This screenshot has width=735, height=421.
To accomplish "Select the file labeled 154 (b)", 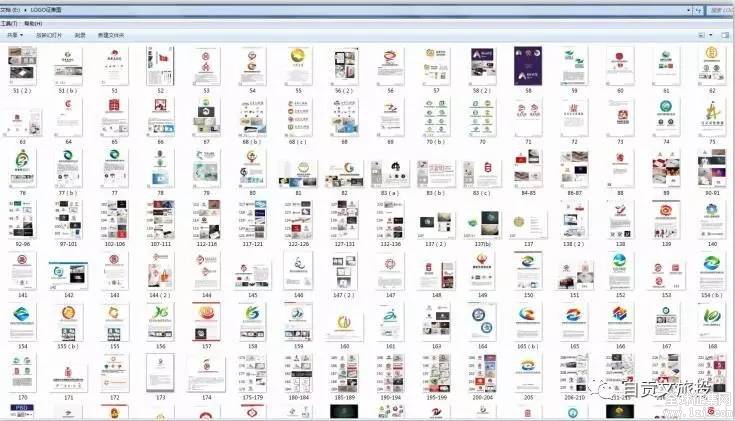I will pos(712,271).
